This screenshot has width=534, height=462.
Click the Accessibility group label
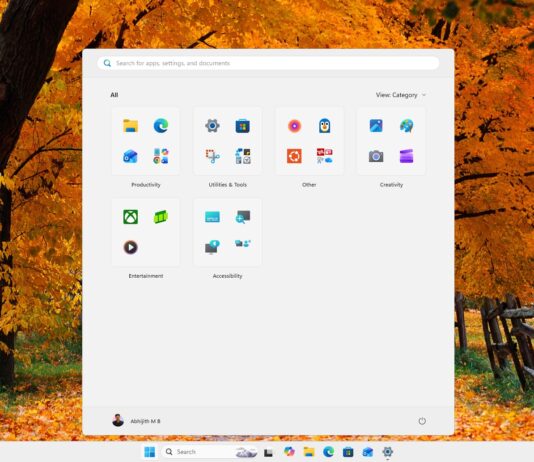227,276
